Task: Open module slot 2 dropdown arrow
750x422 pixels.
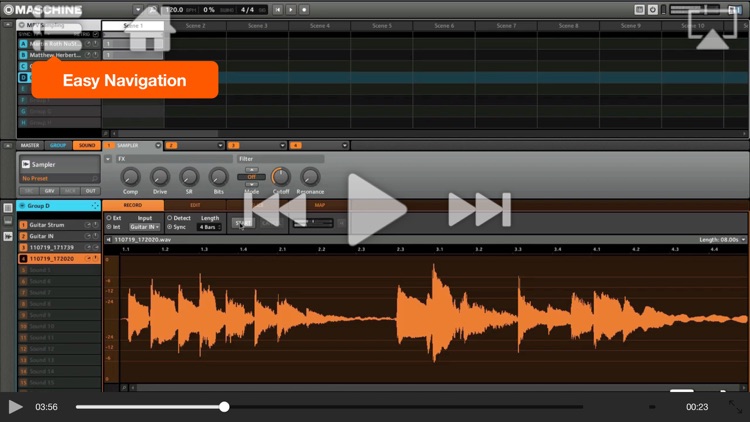Action: (220, 145)
